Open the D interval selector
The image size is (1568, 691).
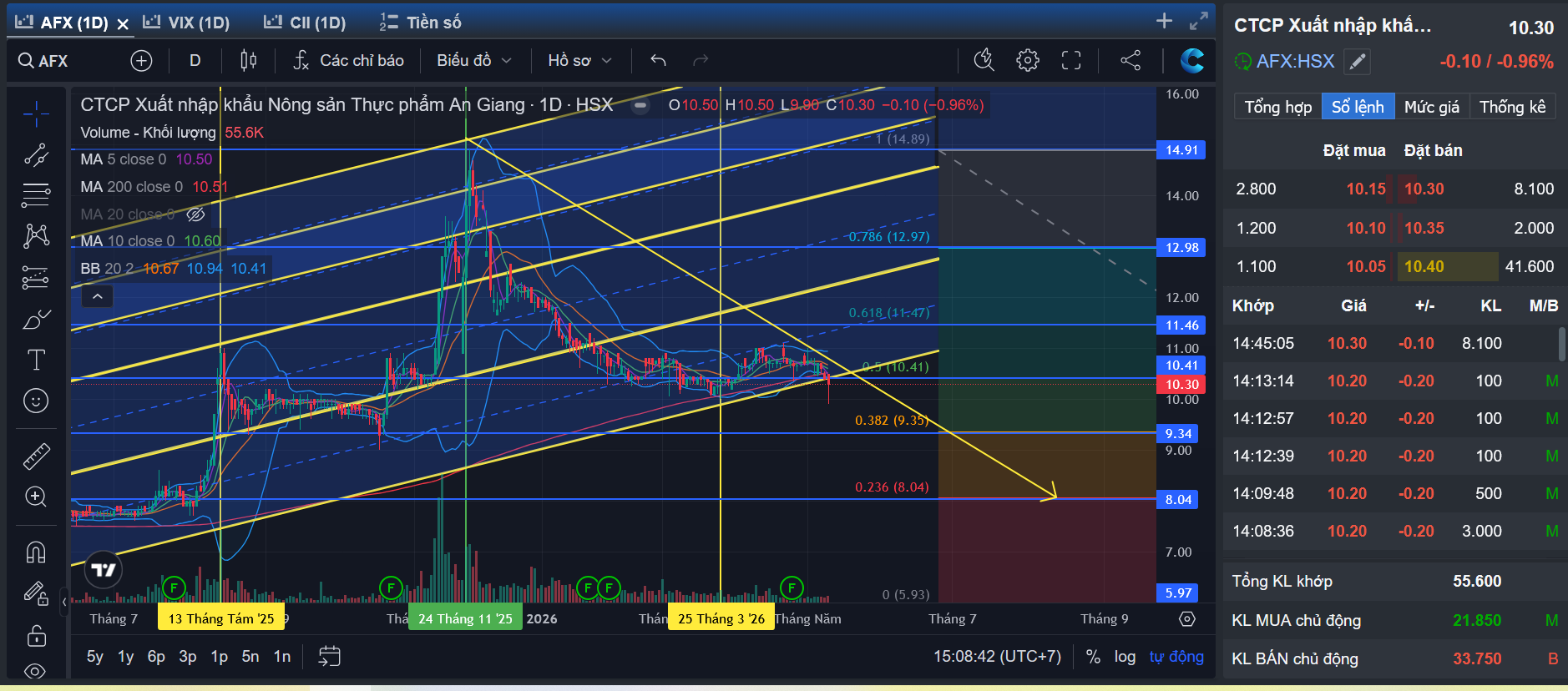tap(195, 60)
